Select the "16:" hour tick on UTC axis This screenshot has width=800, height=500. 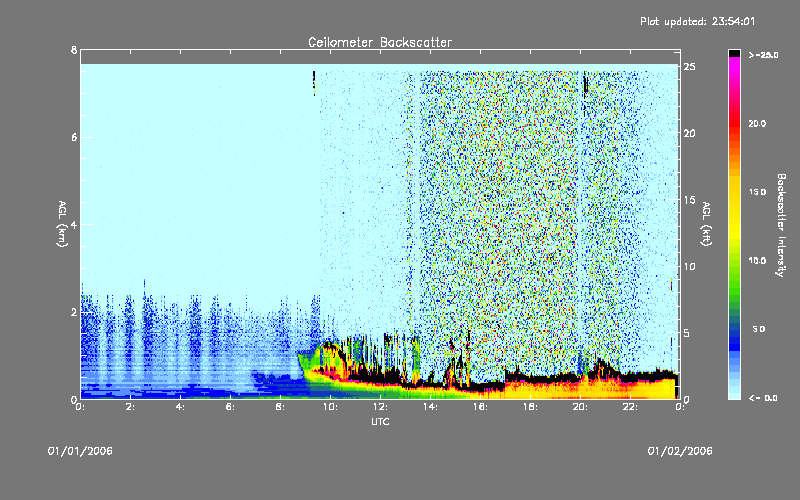(480, 407)
